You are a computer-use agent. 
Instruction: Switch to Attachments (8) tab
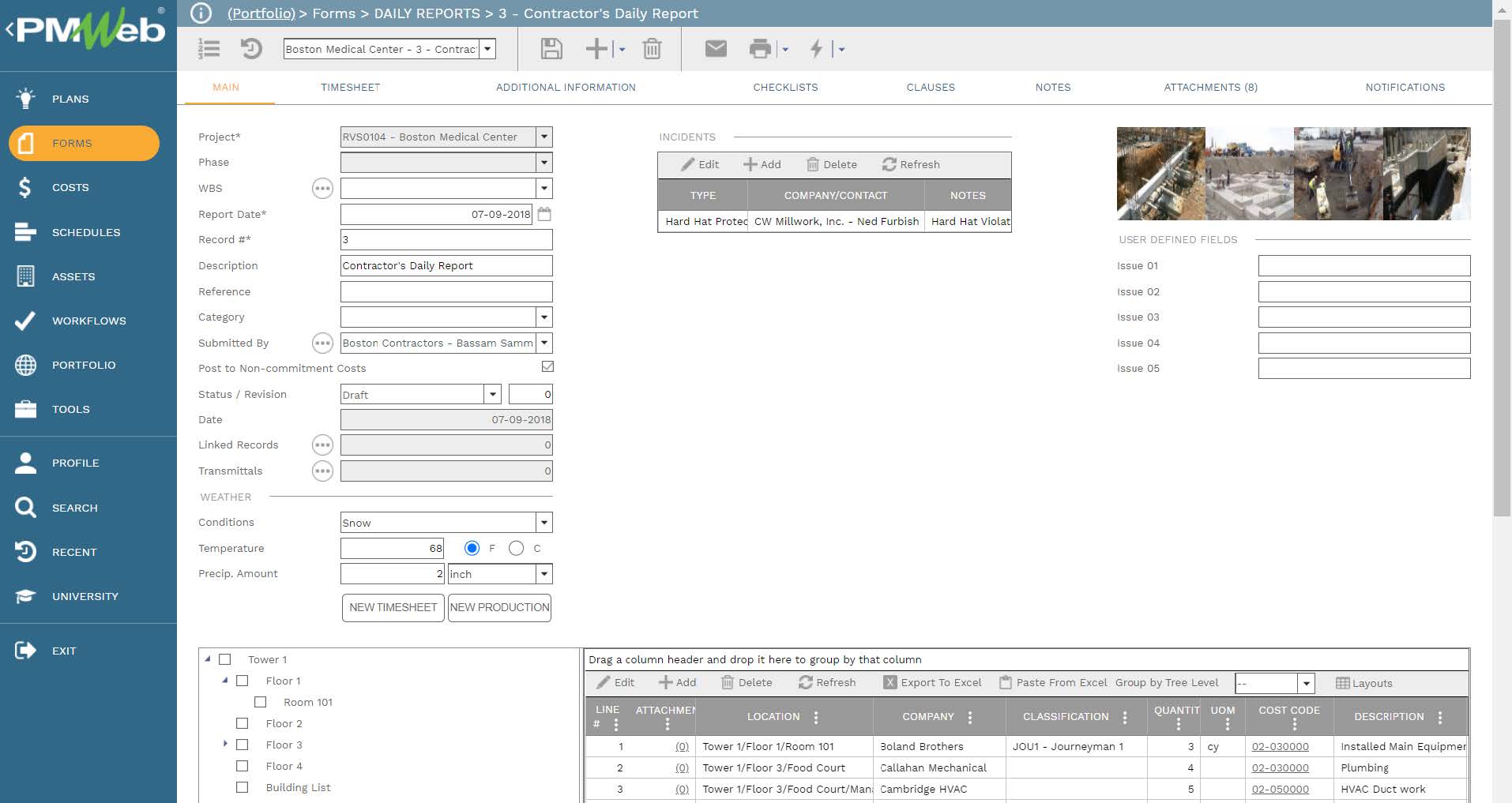point(1210,87)
